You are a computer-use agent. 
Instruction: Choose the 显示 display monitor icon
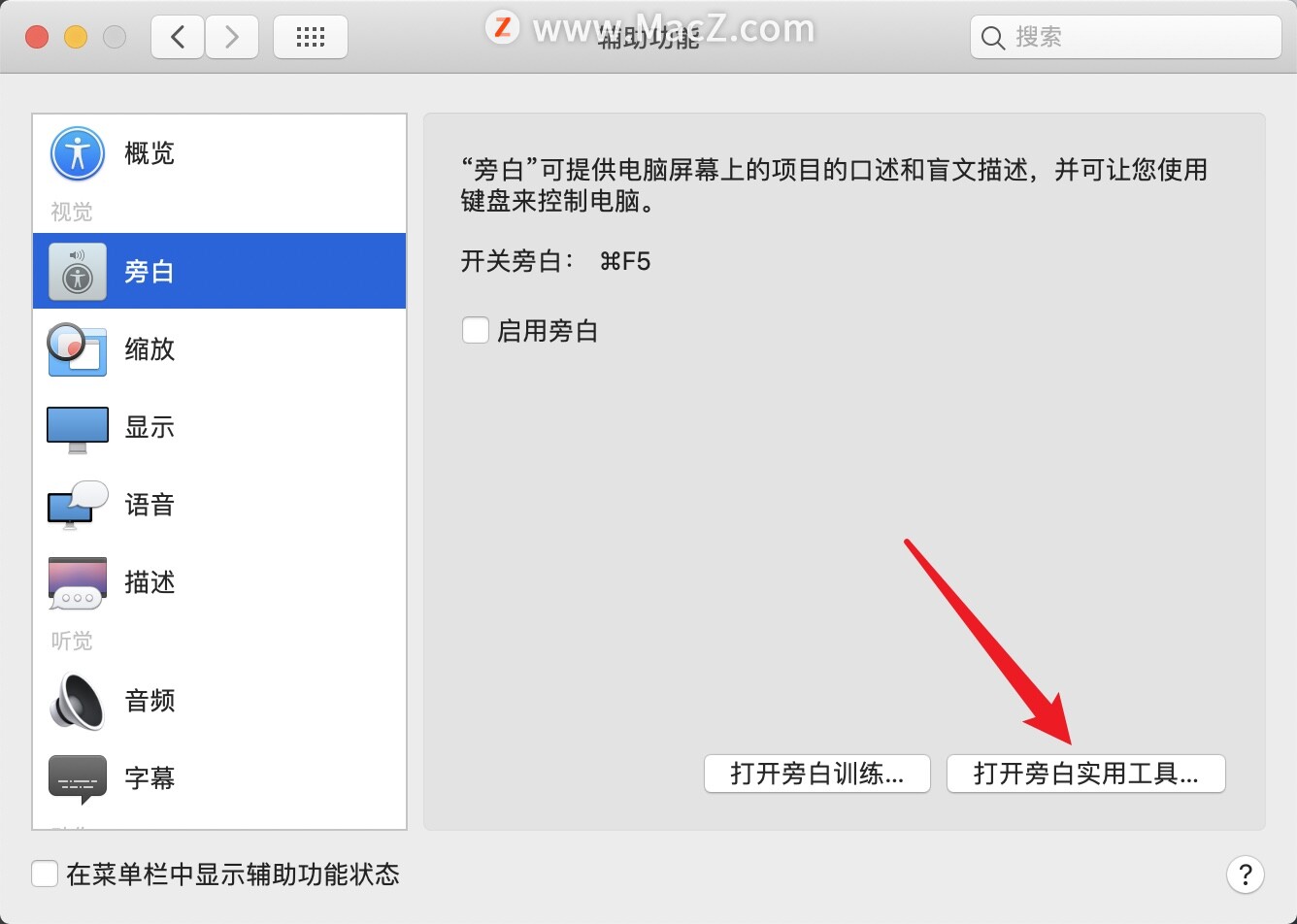[x=78, y=429]
